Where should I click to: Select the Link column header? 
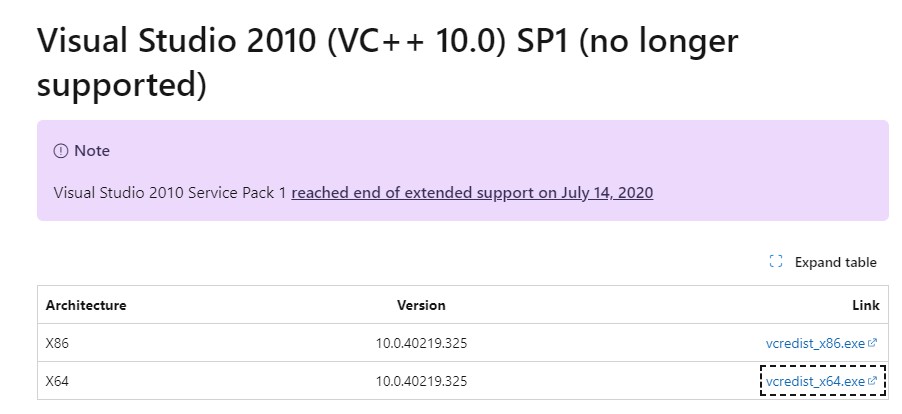tap(866, 305)
